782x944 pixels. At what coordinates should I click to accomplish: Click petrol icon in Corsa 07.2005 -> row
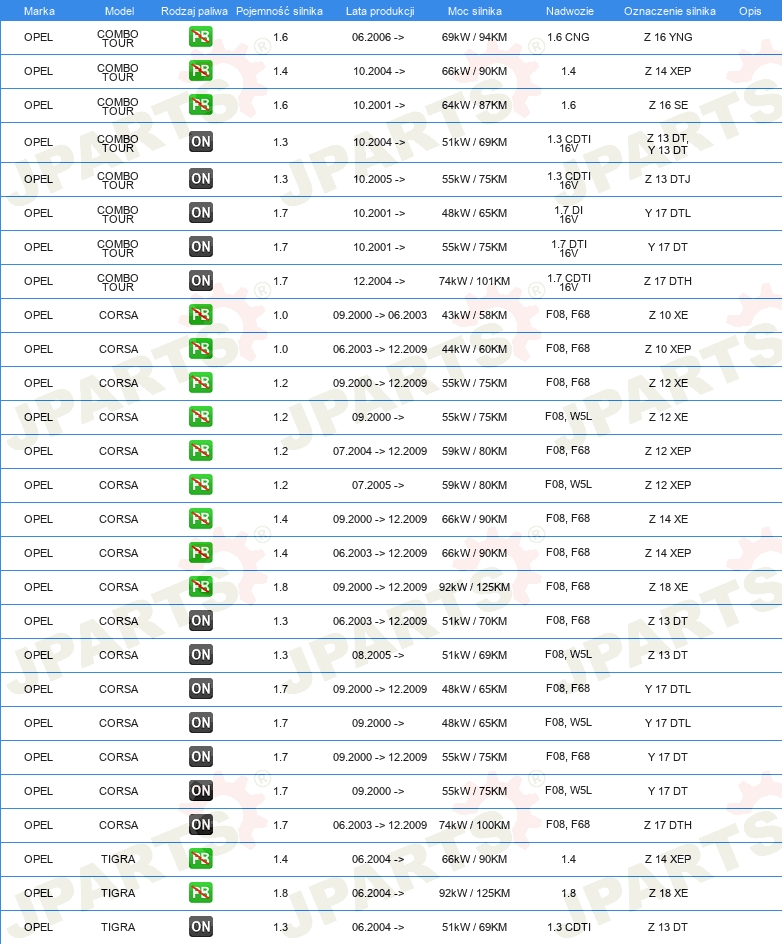point(200,485)
